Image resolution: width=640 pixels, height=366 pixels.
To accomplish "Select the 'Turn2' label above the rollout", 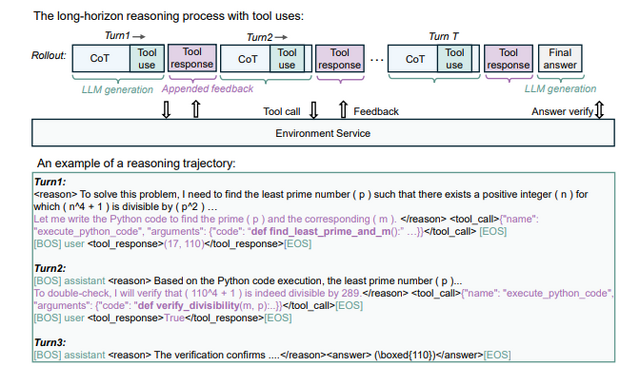I will tap(259, 37).
